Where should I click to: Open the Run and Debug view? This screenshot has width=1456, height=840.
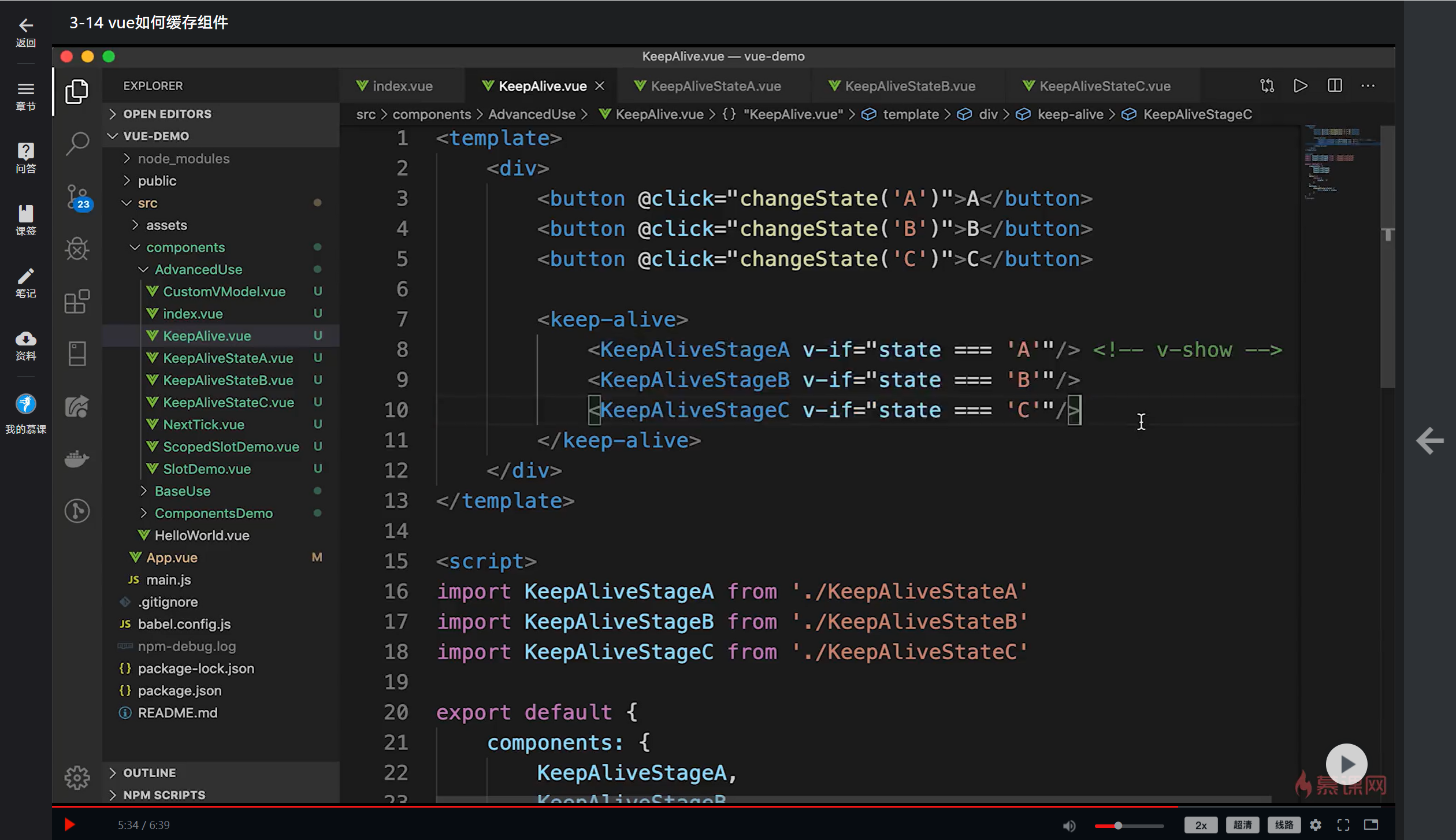[x=77, y=249]
